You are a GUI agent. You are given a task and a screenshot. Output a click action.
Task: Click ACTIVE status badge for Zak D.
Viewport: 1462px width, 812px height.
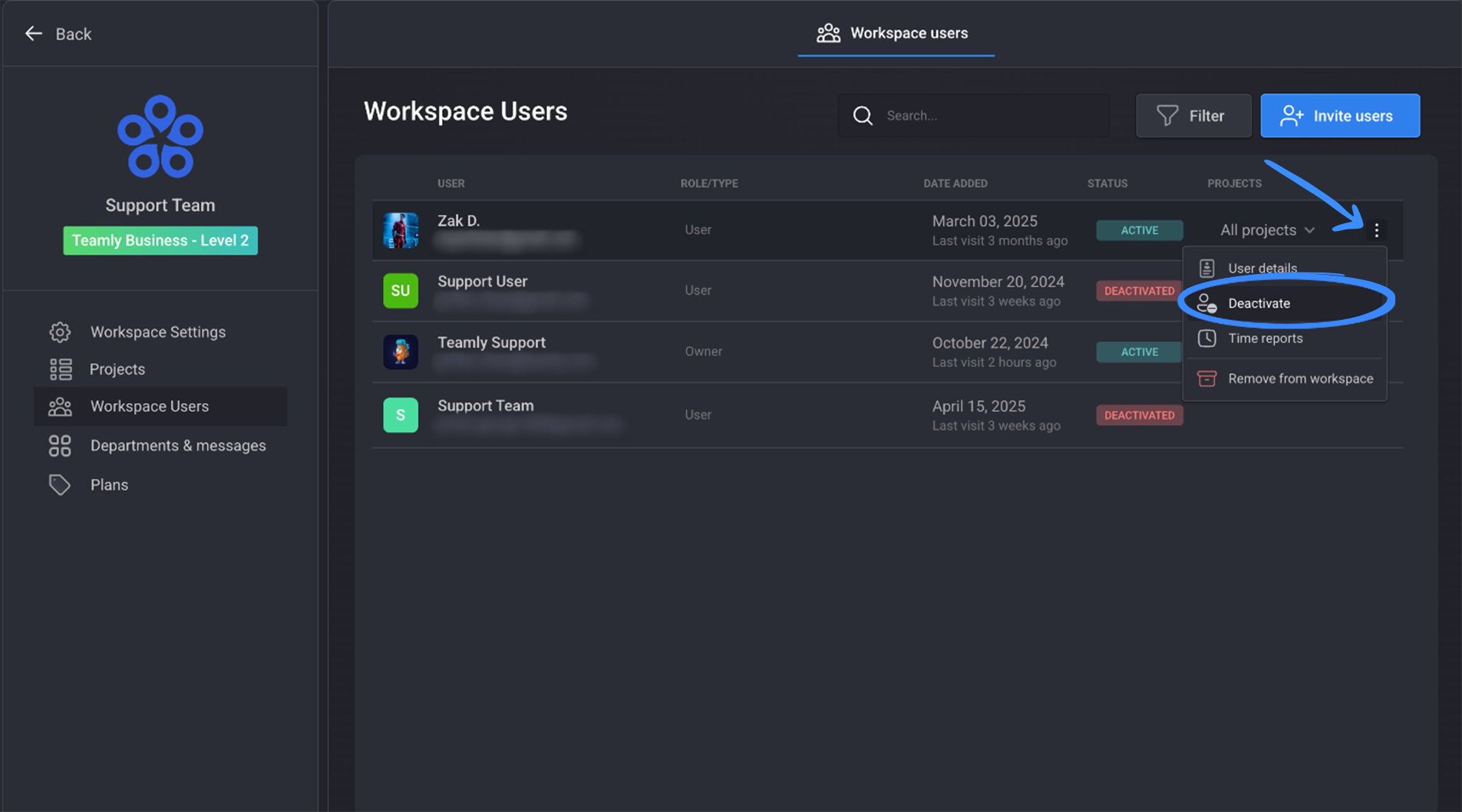[x=1139, y=230]
